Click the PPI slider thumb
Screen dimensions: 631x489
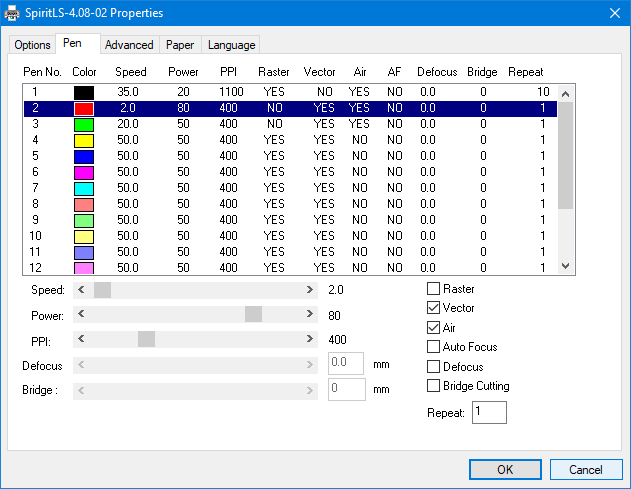[146, 339]
